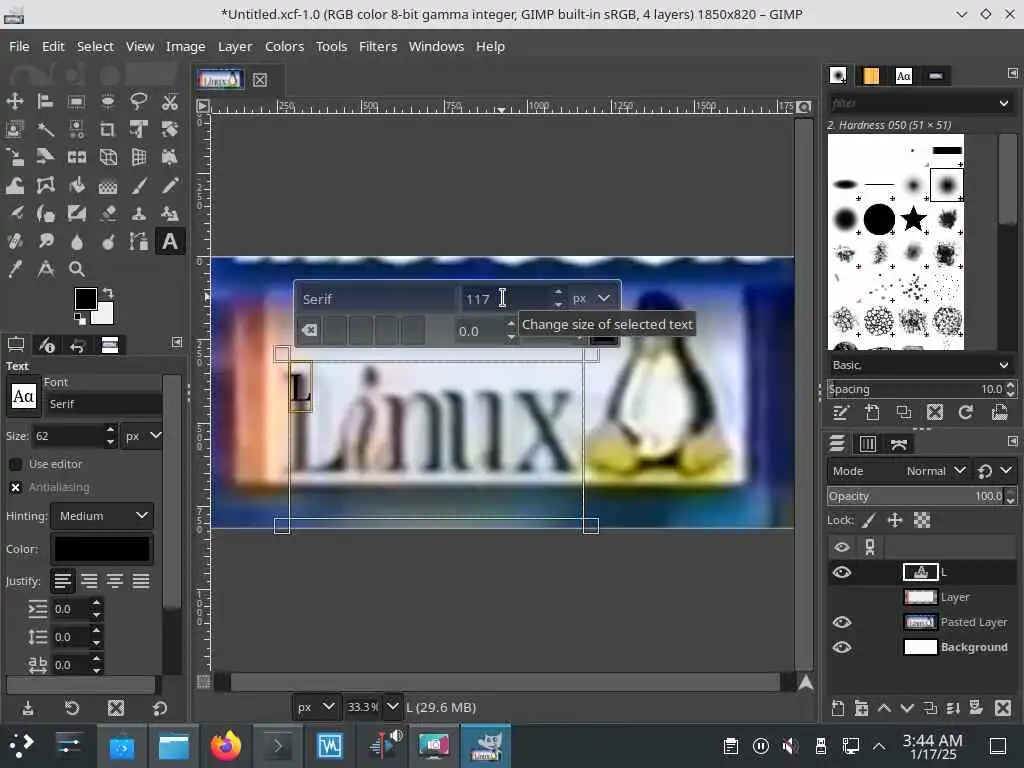1024x768 pixels.
Task: Toggle lock alpha channel
Action: point(921,520)
